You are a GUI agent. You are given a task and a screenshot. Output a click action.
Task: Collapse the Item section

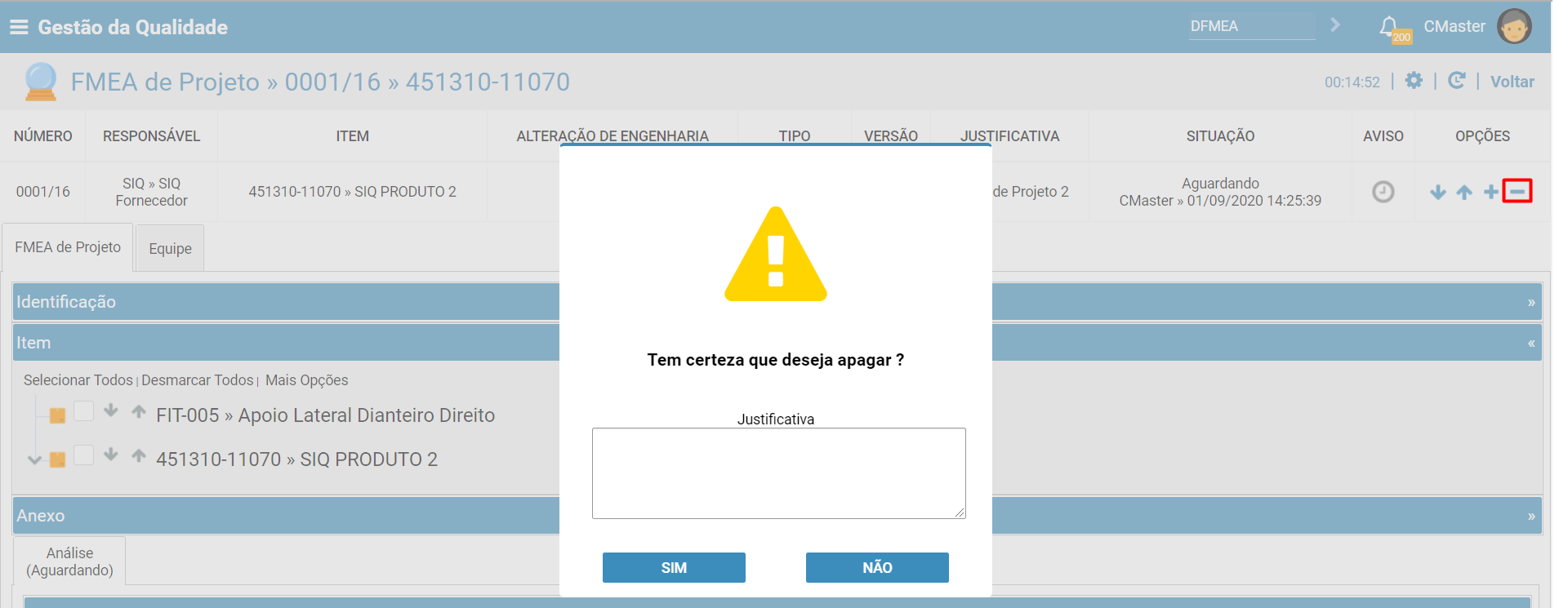coord(1531,344)
